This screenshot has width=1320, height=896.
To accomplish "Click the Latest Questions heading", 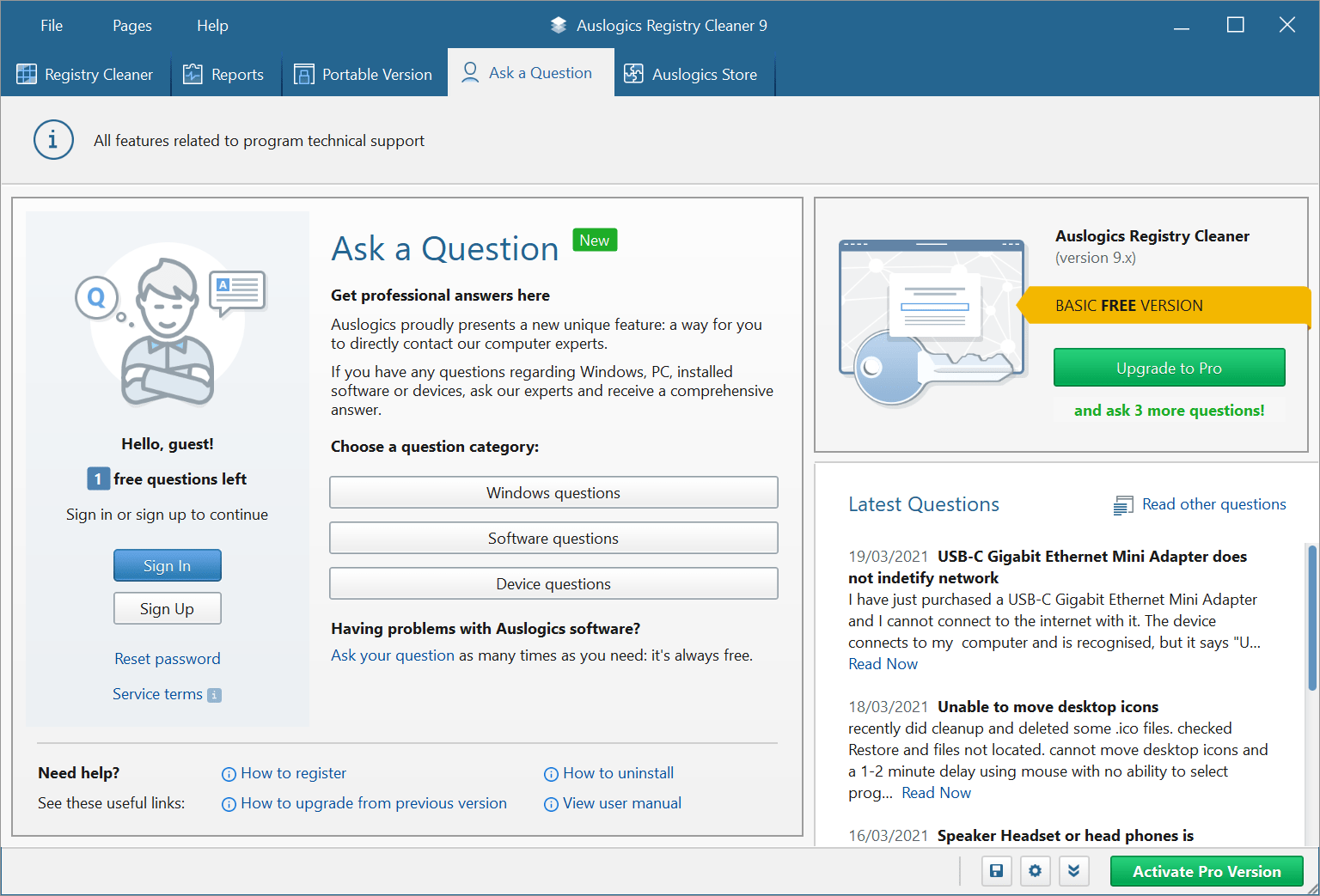I will click(x=924, y=504).
